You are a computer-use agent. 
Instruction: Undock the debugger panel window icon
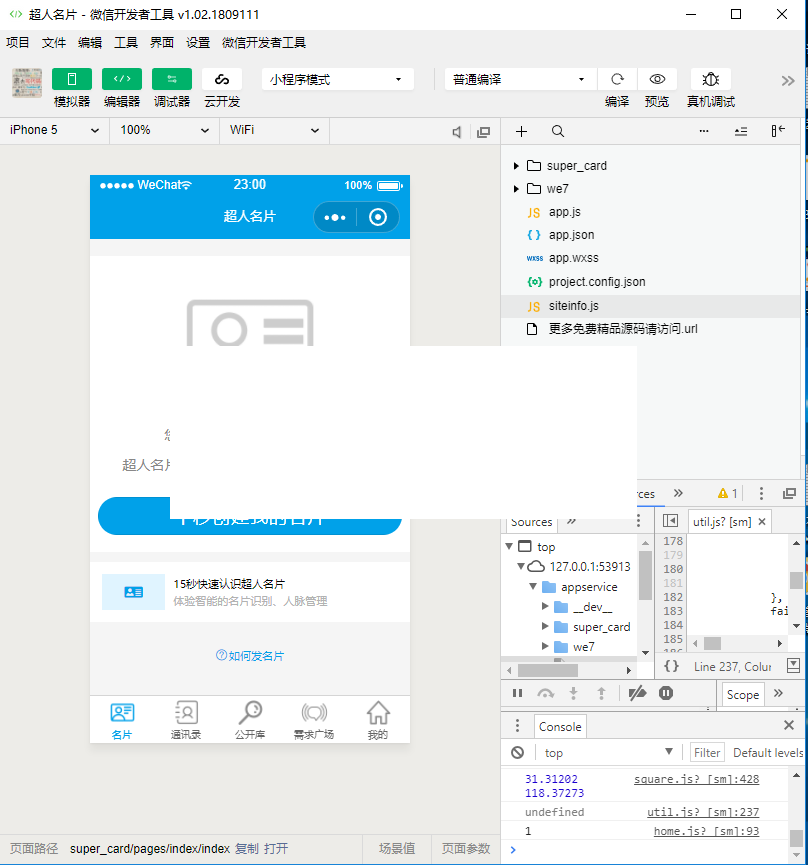click(790, 493)
